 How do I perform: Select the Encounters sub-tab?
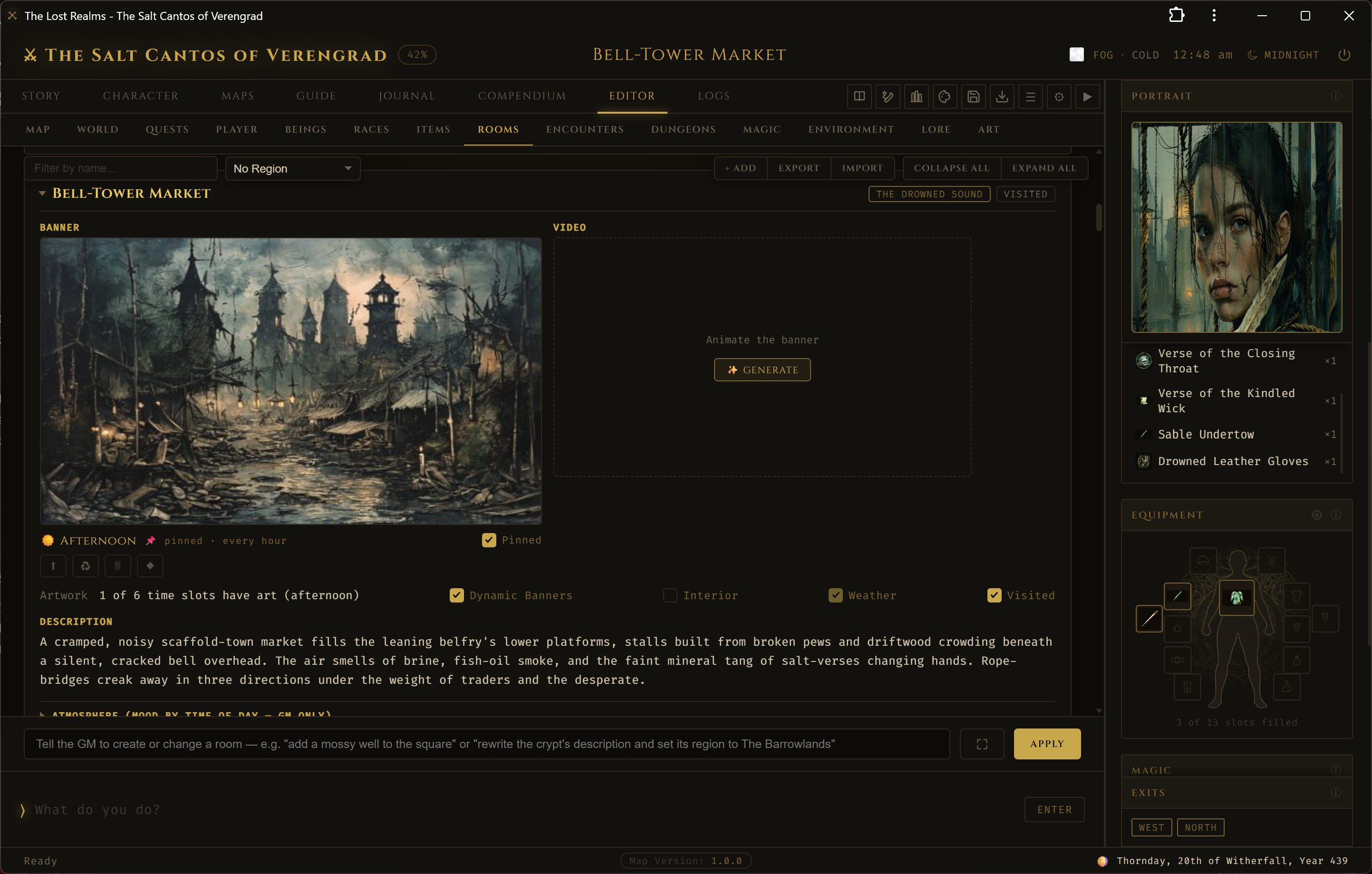(x=585, y=129)
